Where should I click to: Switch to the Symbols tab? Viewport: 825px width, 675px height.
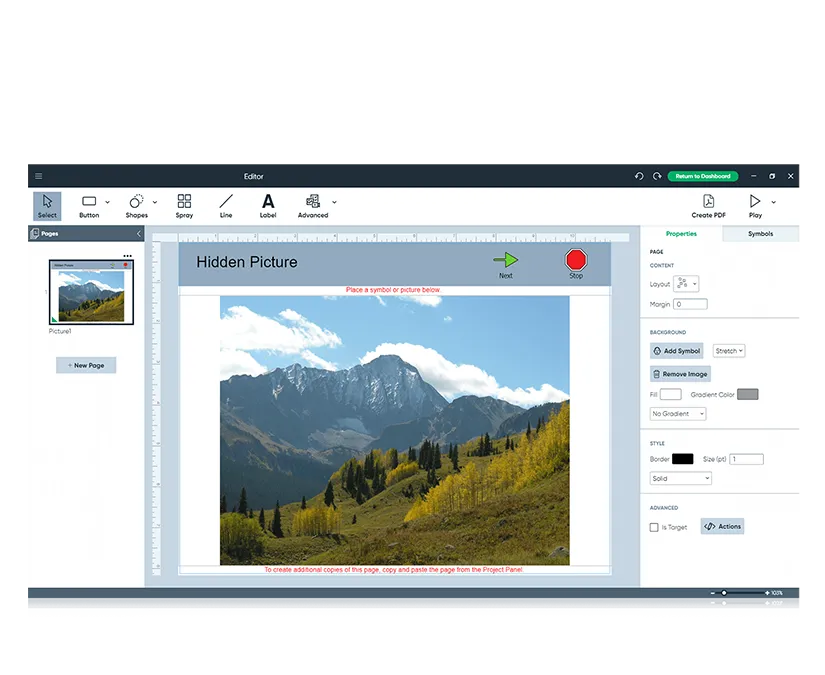[760, 234]
